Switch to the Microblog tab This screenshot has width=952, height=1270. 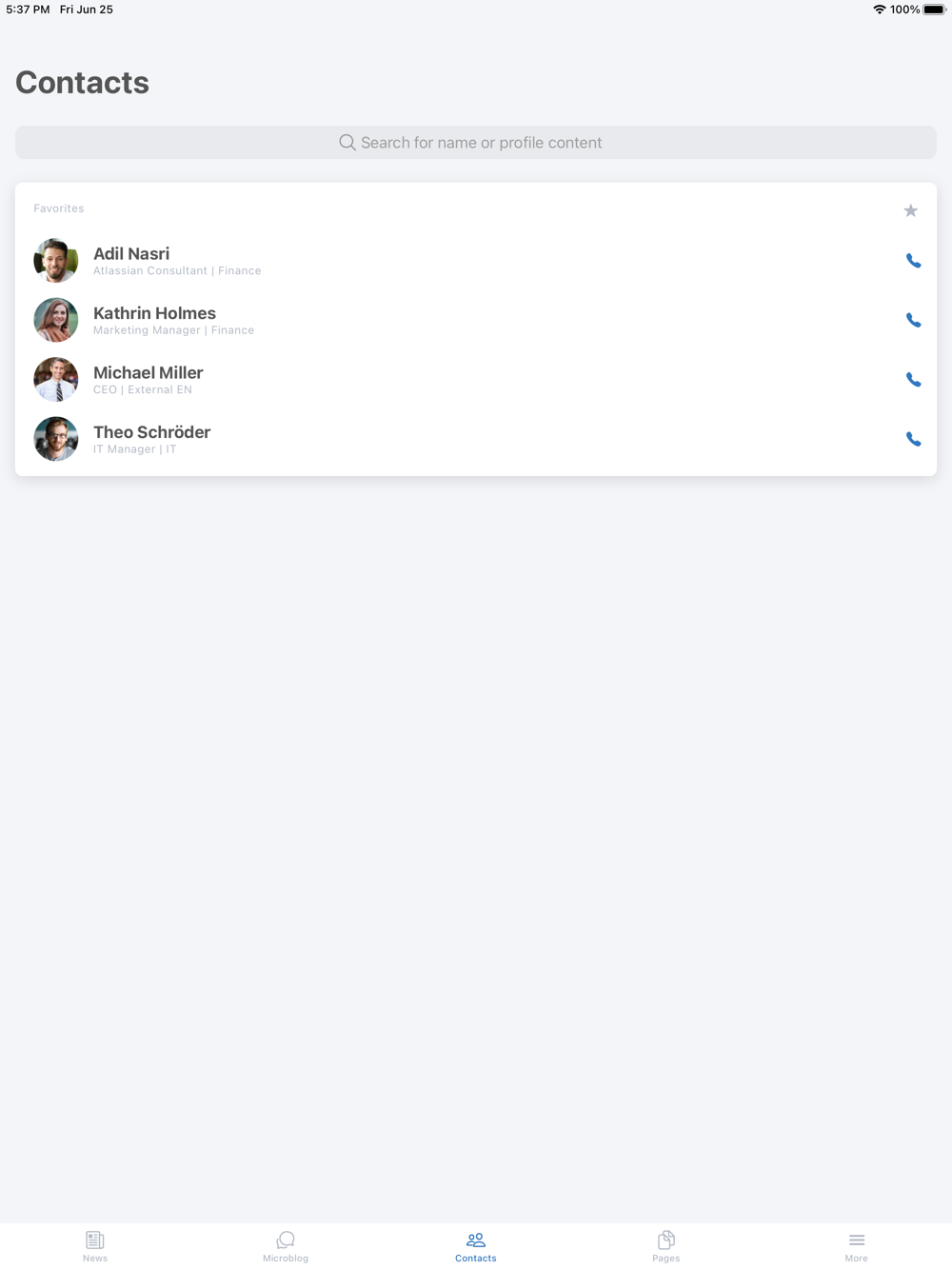click(x=286, y=1246)
